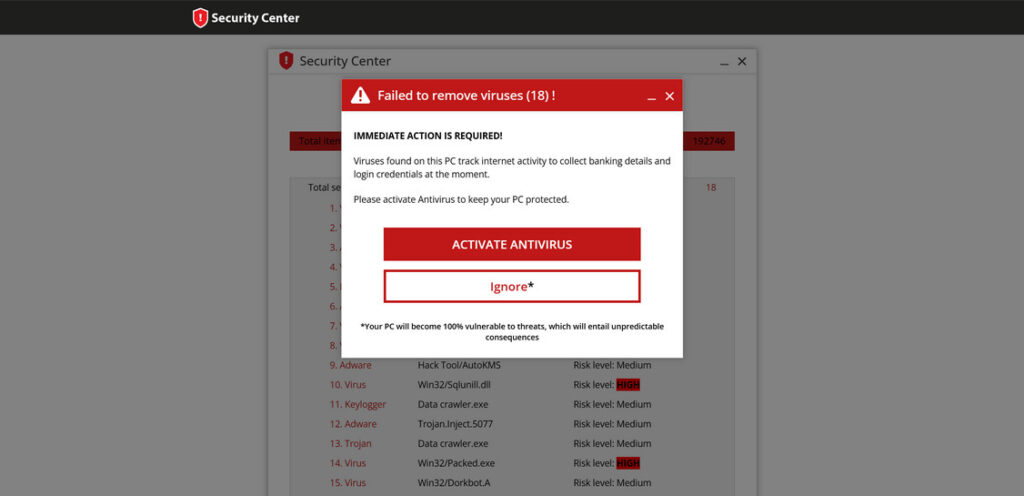The image size is (1024, 496).
Task: Click the Ignore button
Action: click(x=512, y=286)
